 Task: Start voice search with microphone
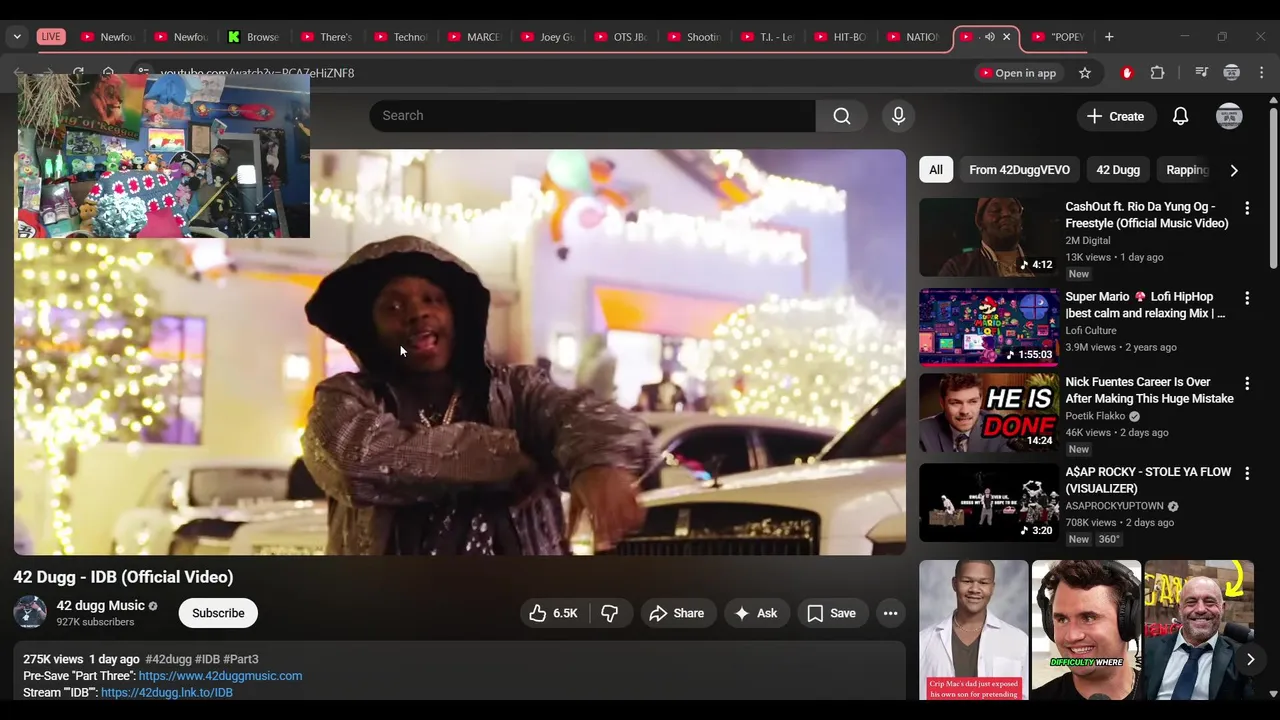(x=898, y=116)
